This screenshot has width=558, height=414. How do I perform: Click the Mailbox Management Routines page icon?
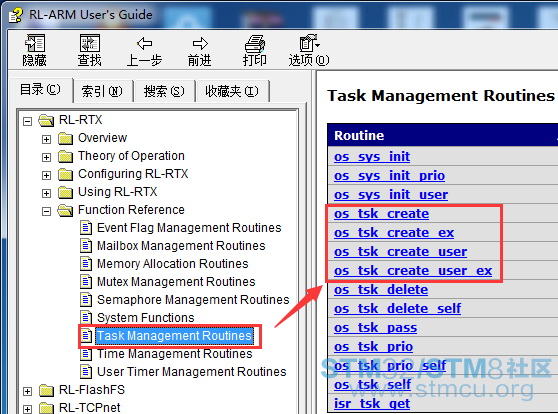pyautogui.click(x=86, y=246)
